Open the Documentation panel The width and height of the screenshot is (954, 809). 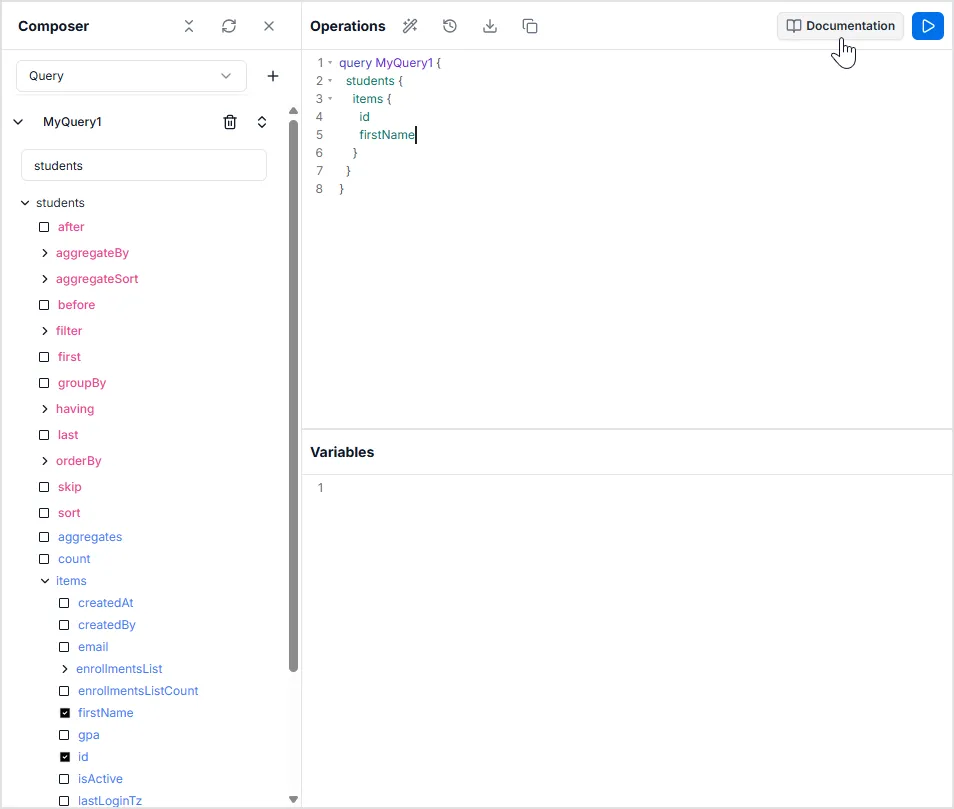click(840, 26)
